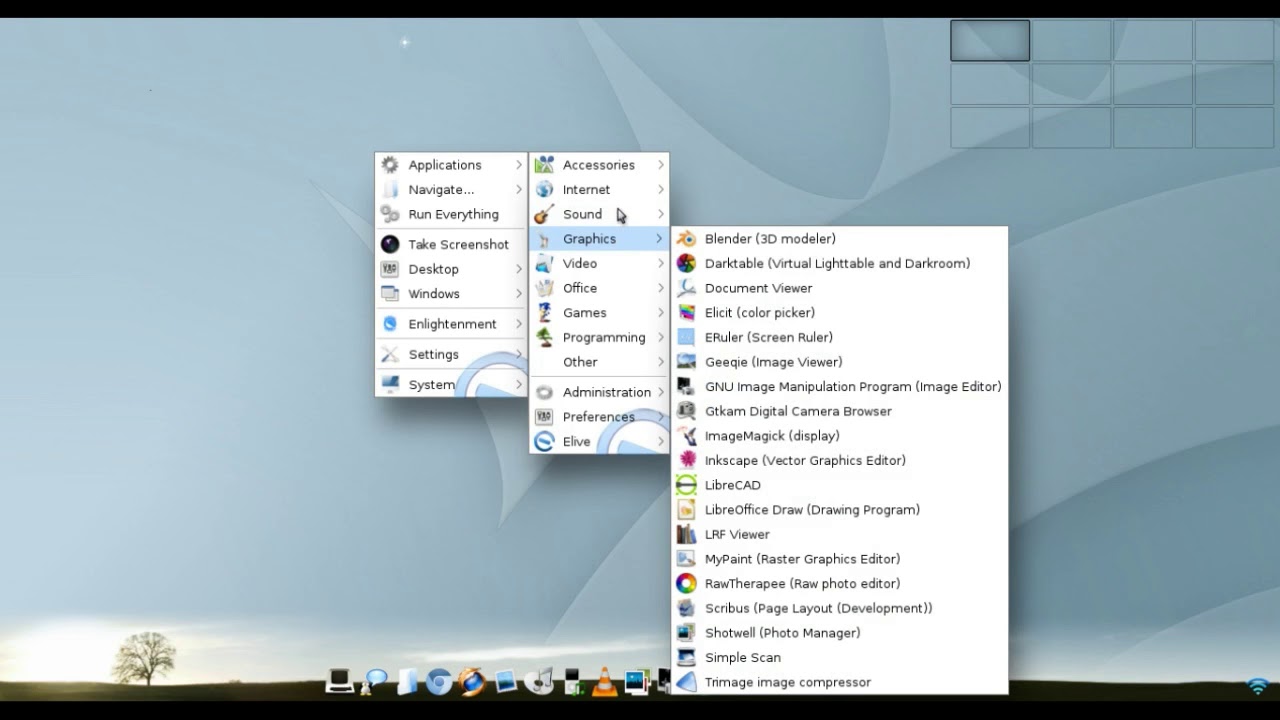This screenshot has width=1280, height=720.
Task: Open Gtkam Digital Camera Browser
Action: tap(839, 411)
